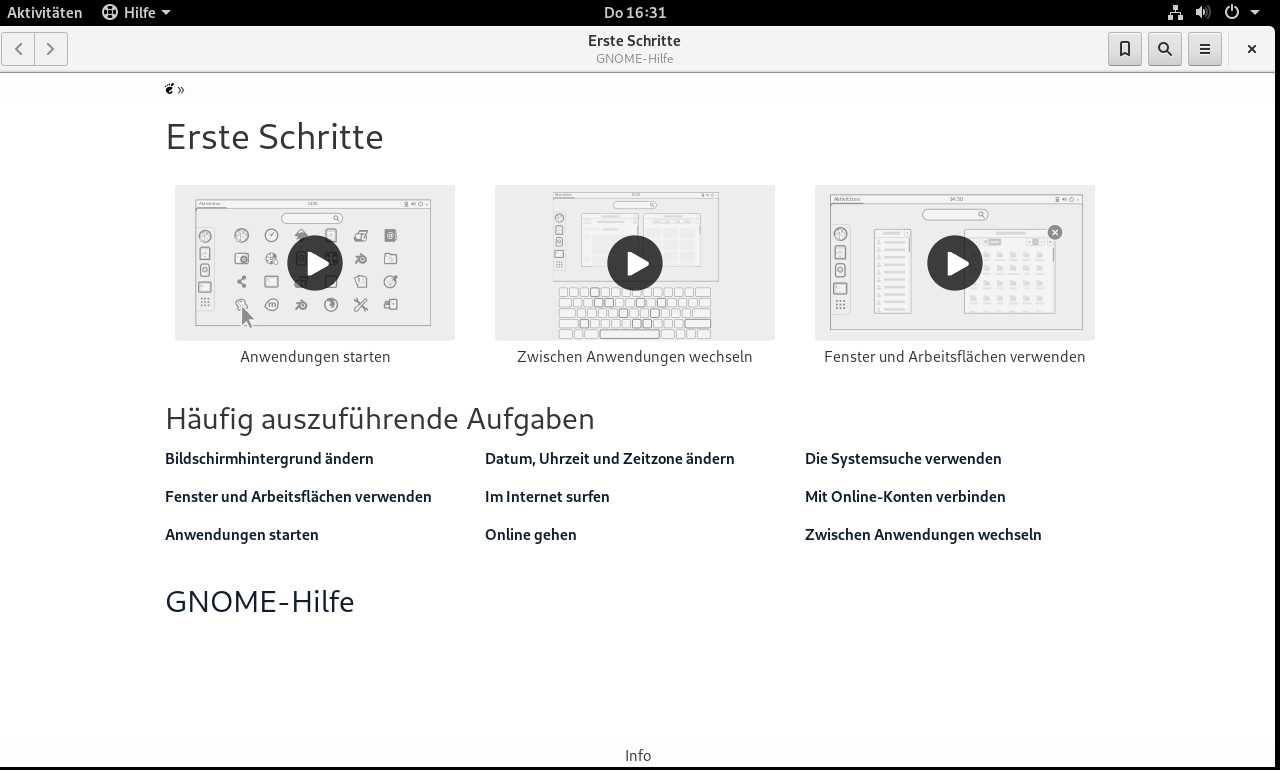Screen dimensions: 1280x770
Task: Open the 'GNOME-Hilfe' heading link
Action: point(260,602)
